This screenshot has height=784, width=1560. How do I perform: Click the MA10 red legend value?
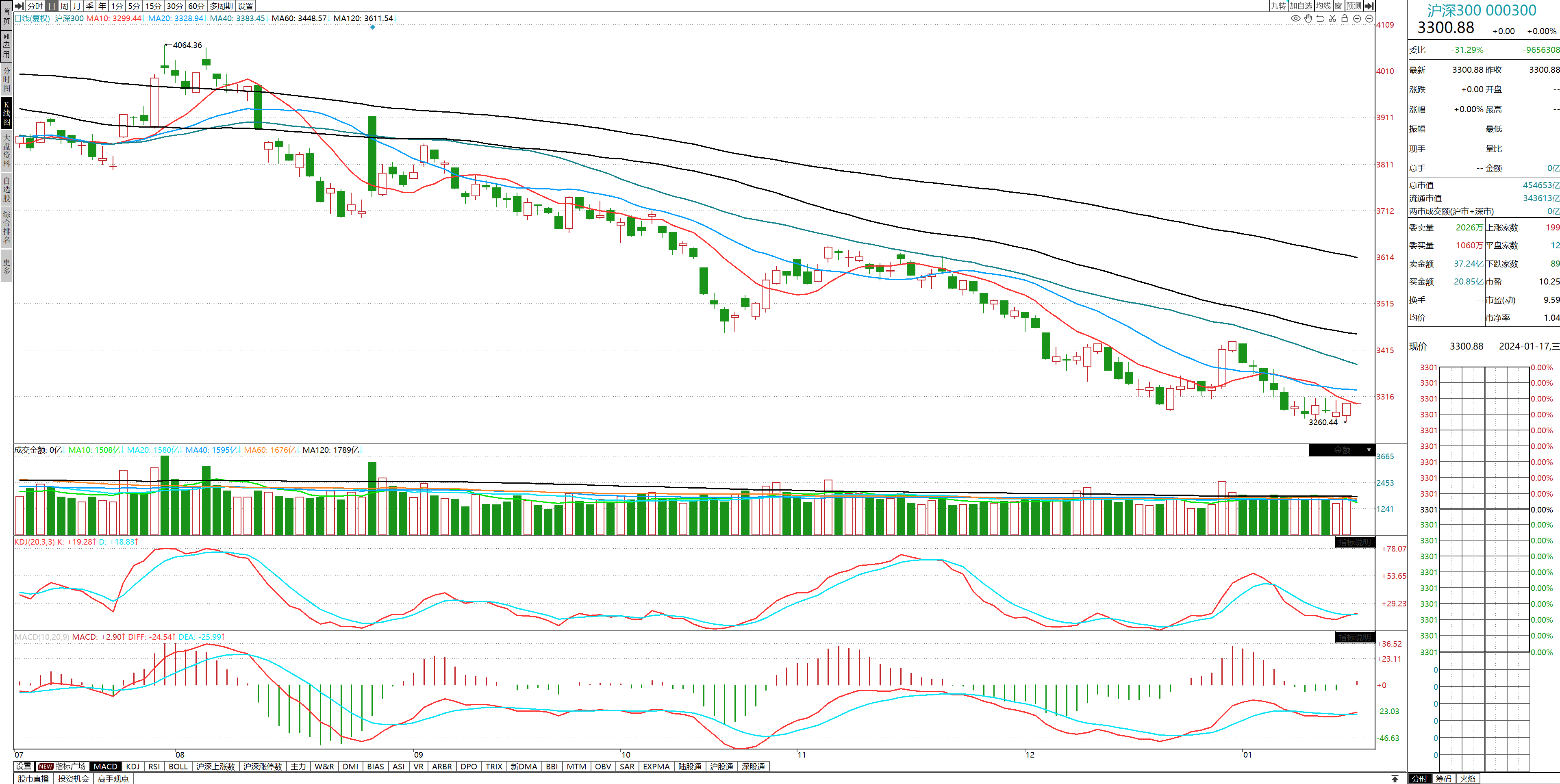coord(114,18)
